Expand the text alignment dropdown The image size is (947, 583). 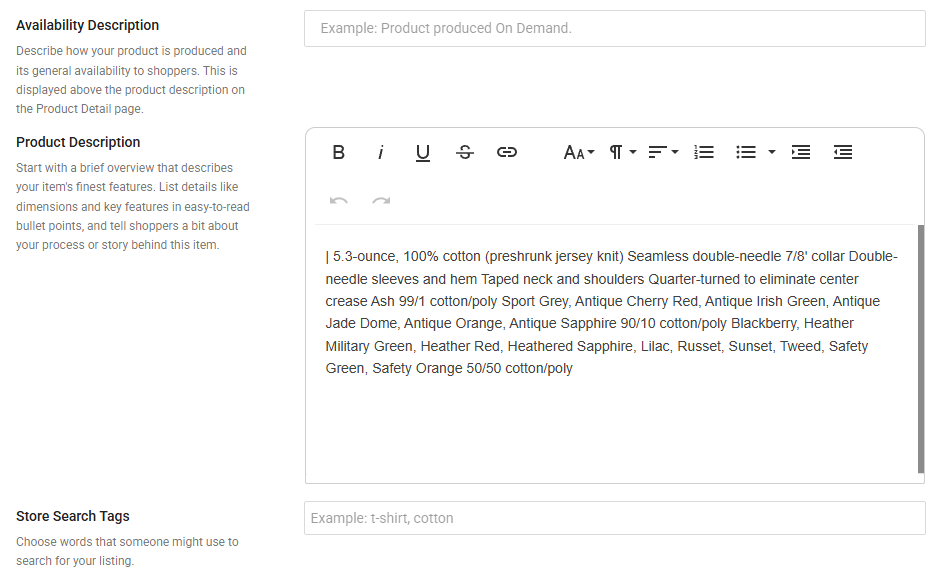[663, 152]
